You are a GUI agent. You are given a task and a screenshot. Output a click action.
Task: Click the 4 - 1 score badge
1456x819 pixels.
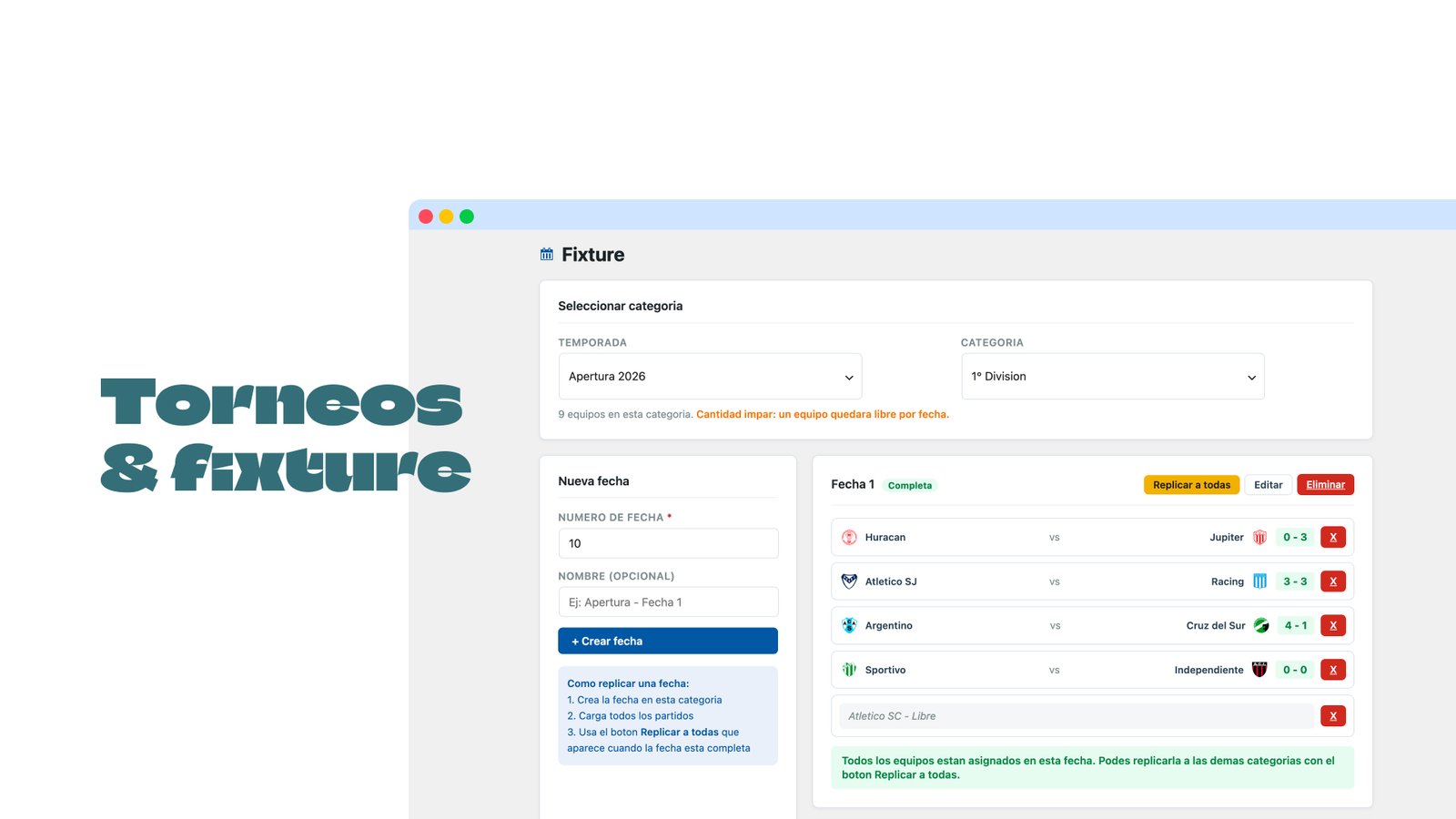click(x=1295, y=625)
